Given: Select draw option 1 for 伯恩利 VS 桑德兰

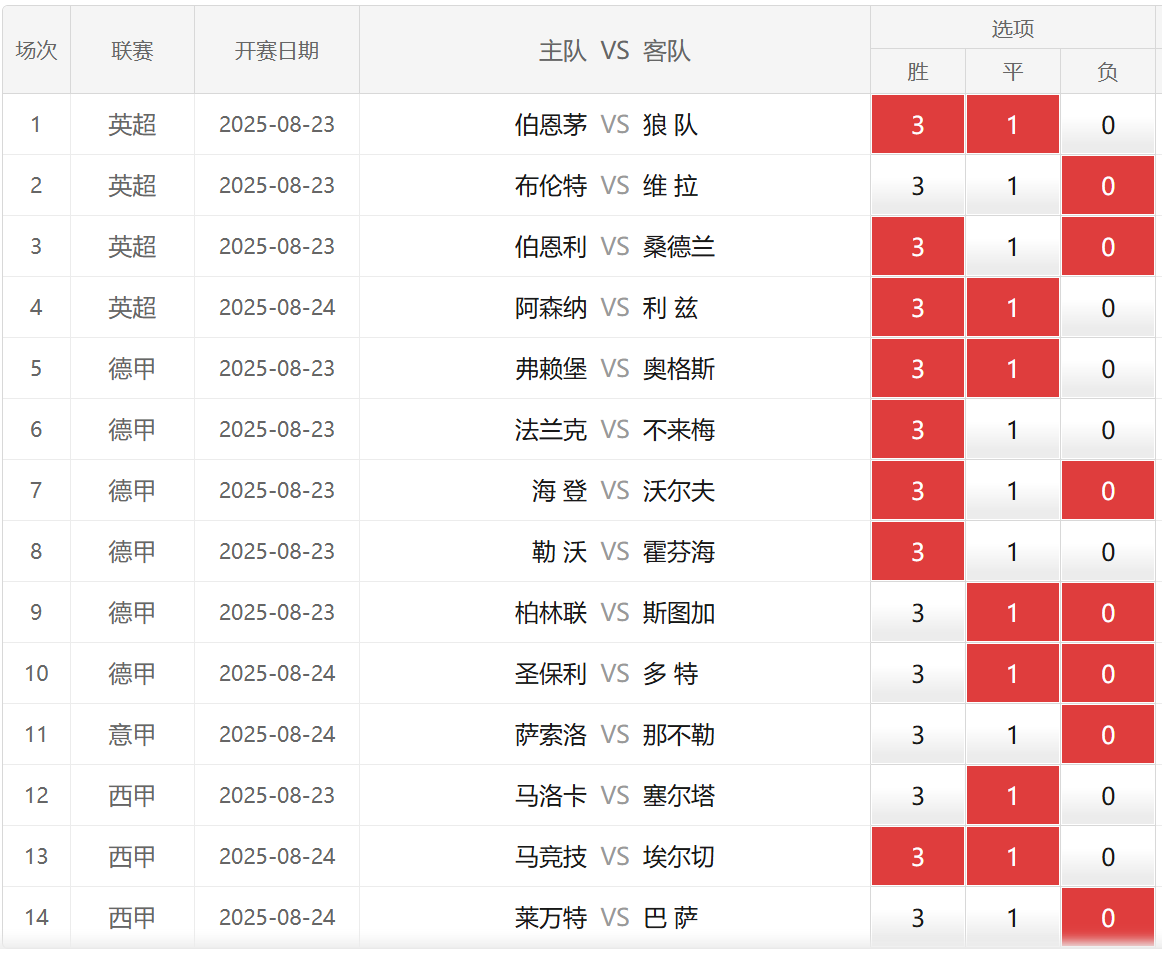Looking at the screenshot, I should [x=1012, y=246].
